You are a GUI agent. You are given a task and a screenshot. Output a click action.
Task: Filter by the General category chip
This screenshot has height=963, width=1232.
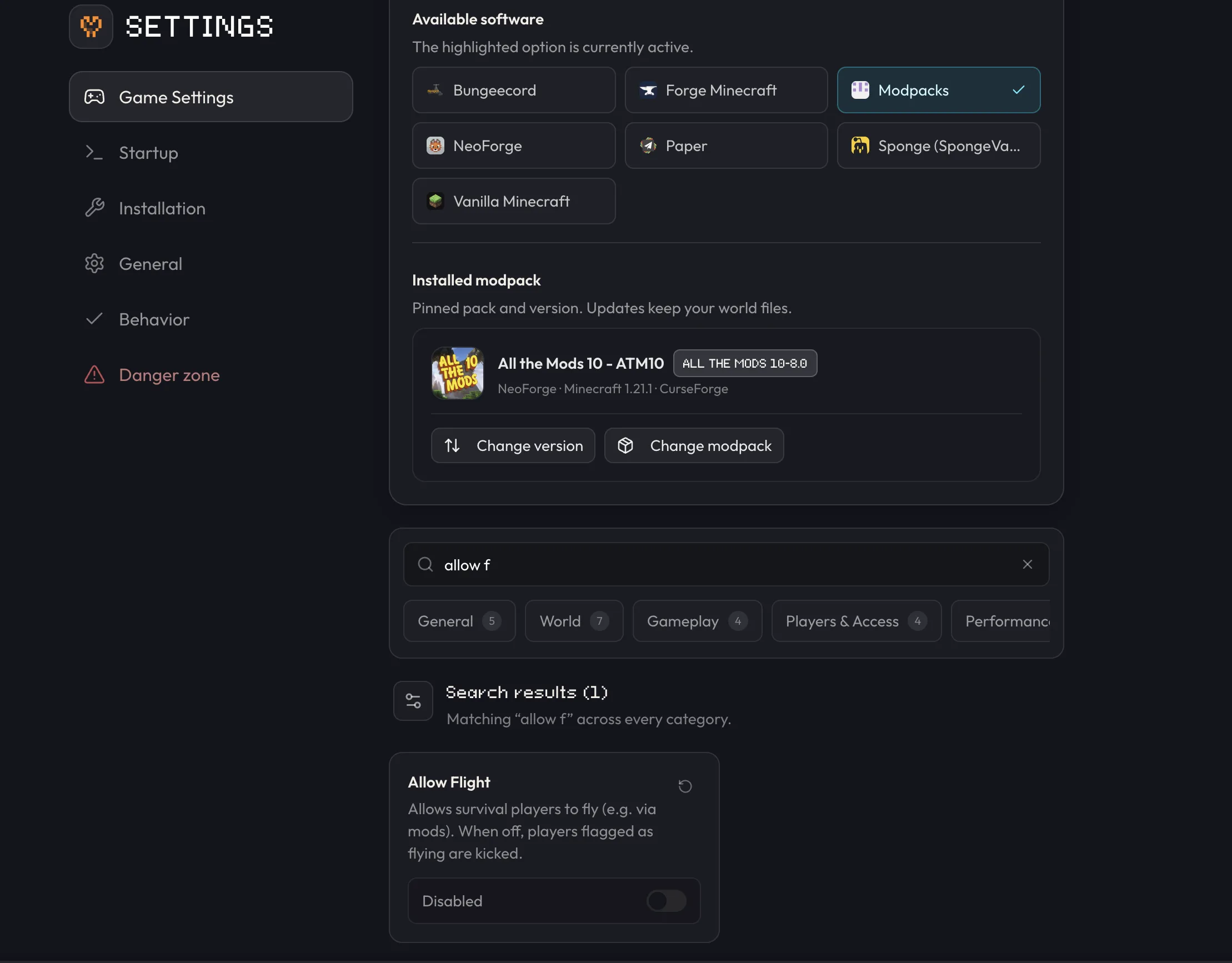pyautogui.click(x=459, y=621)
